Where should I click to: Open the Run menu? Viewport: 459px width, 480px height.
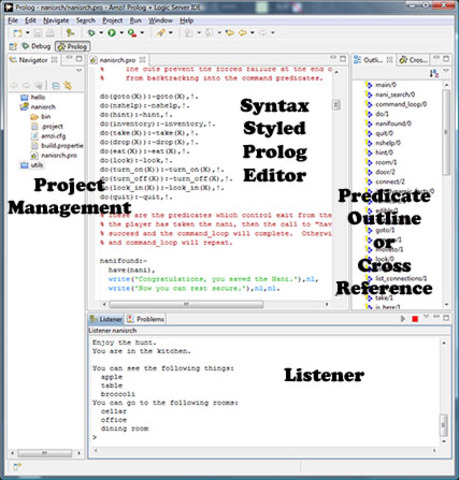[135, 21]
